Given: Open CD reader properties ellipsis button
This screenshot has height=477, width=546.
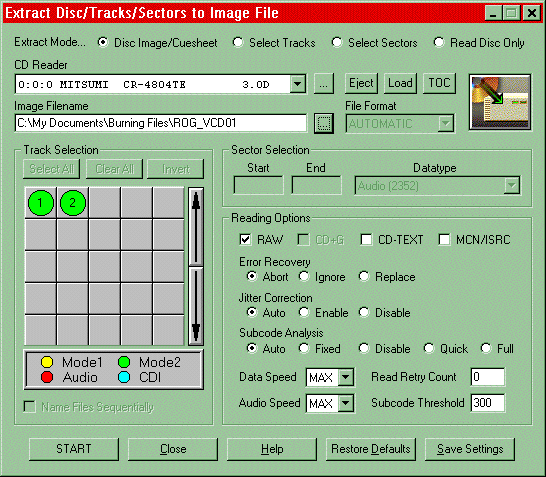Looking at the screenshot, I should pos(324,84).
